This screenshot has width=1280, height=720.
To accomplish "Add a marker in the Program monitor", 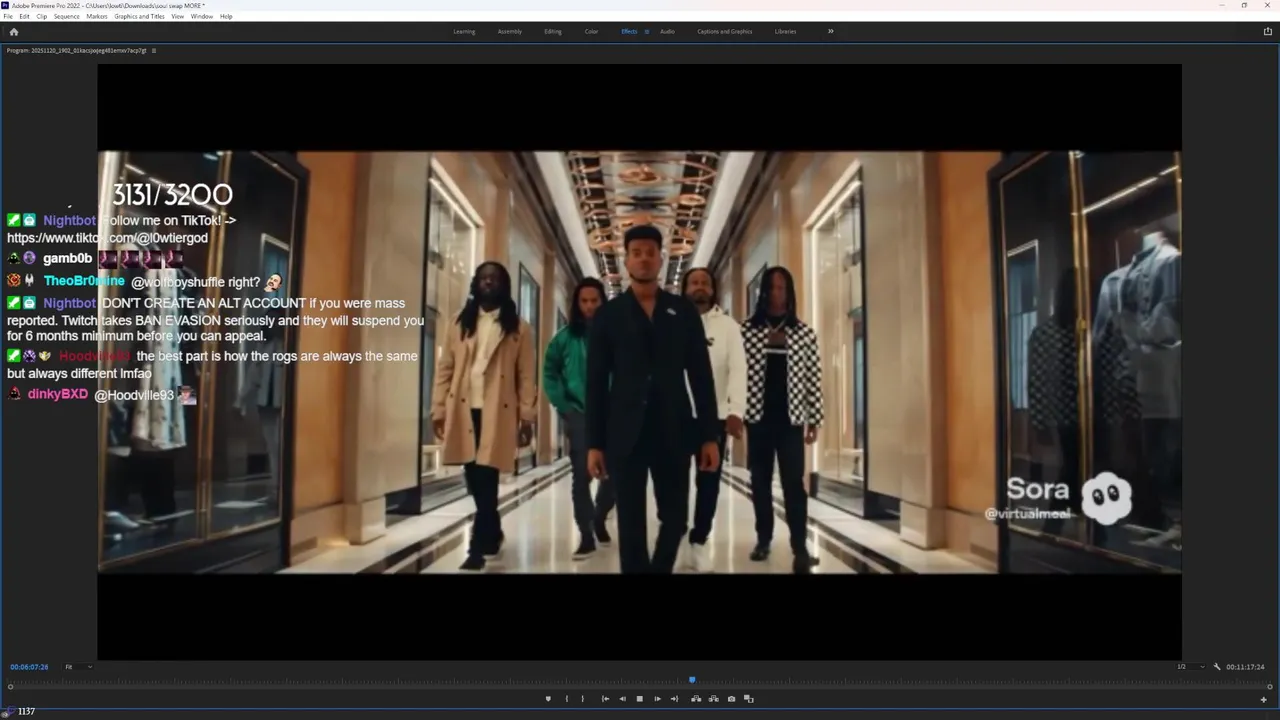I will pyautogui.click(x=548, y=699).
